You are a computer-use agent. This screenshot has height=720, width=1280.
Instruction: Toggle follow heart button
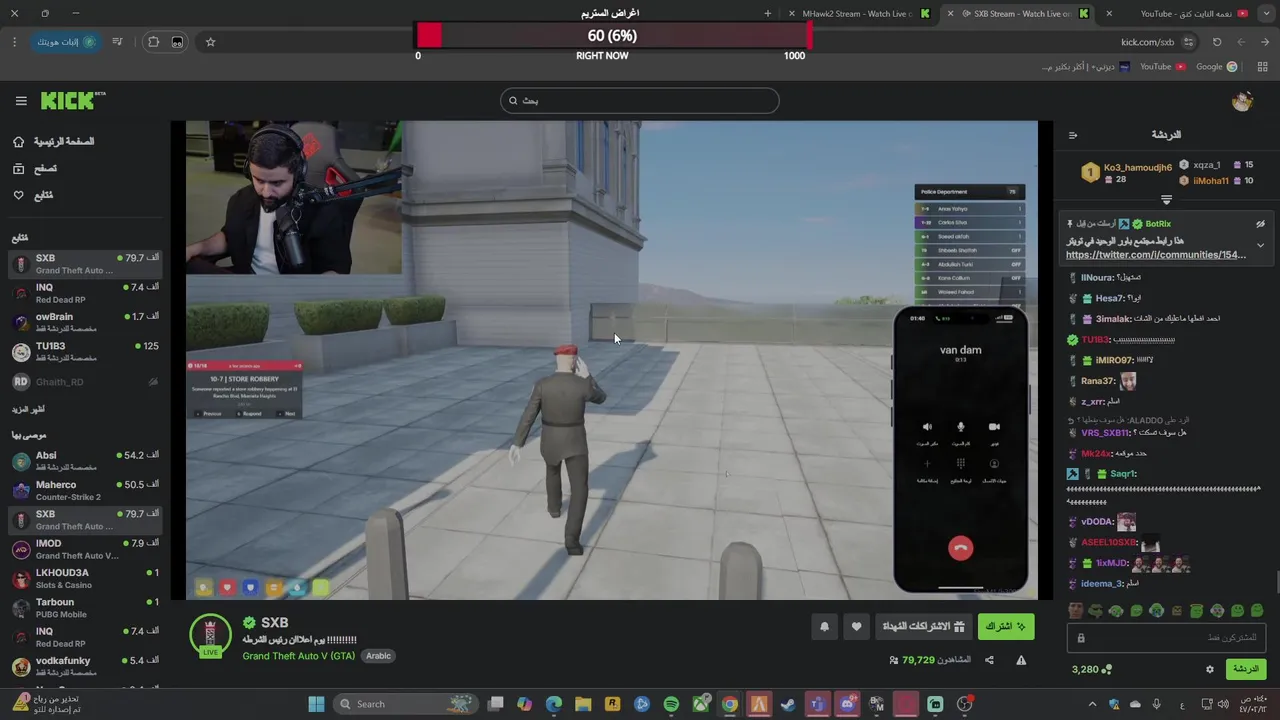click(856, 627)
